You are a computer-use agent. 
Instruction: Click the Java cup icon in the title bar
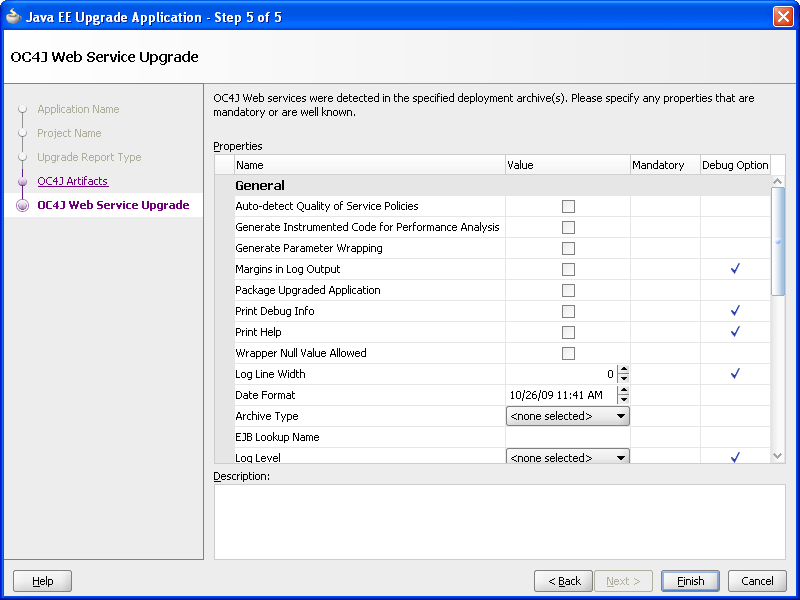13,17
